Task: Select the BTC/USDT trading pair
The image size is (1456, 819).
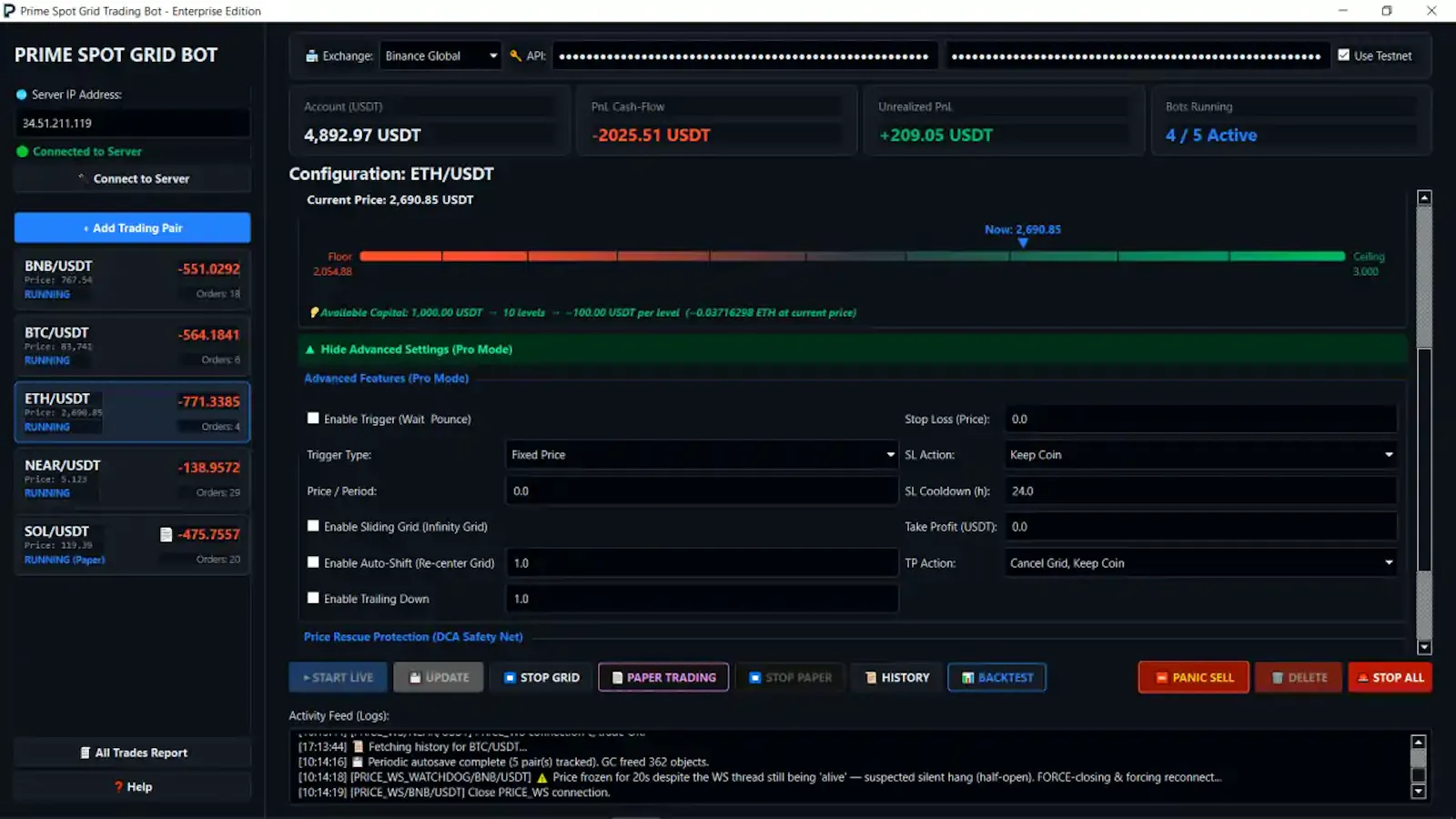Action: pyautogui.click(x=132, y=346)
